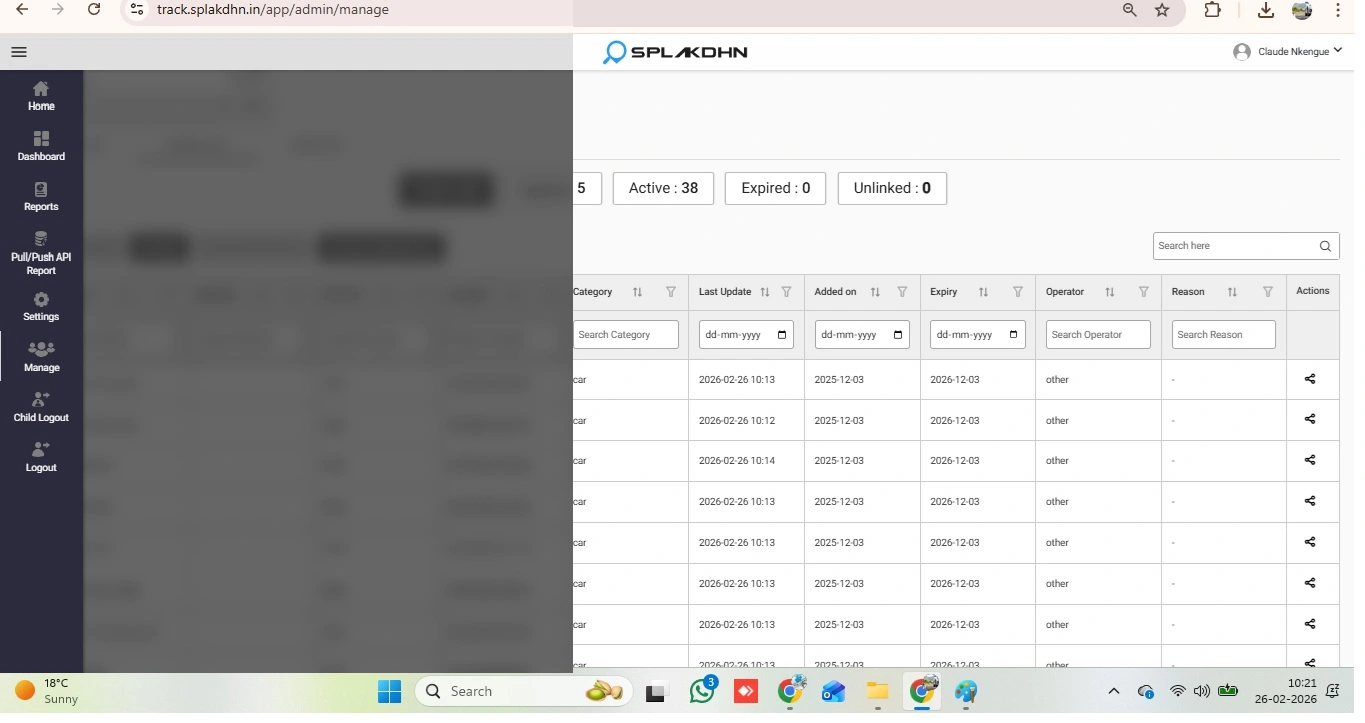The image size is (1365, 723).
Task: Click the hamburger menu icon
Action: point(19,52)
